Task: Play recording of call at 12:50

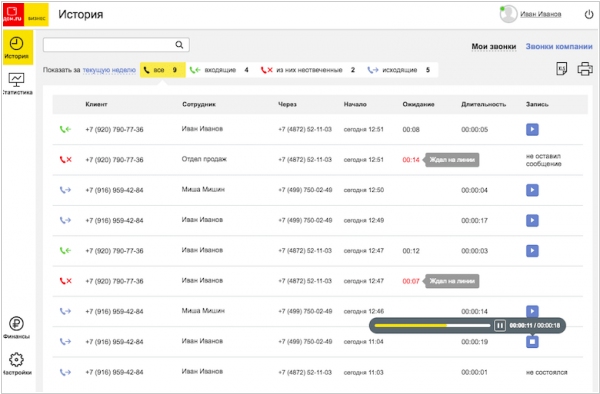Action: click(532, 190)
